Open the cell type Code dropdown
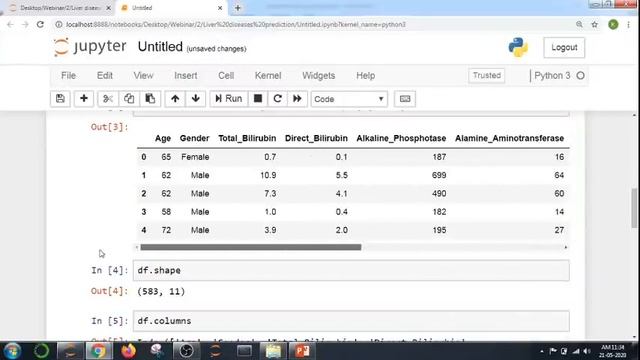The width and height of the screenshot is (640, 360). click(349, 99)
